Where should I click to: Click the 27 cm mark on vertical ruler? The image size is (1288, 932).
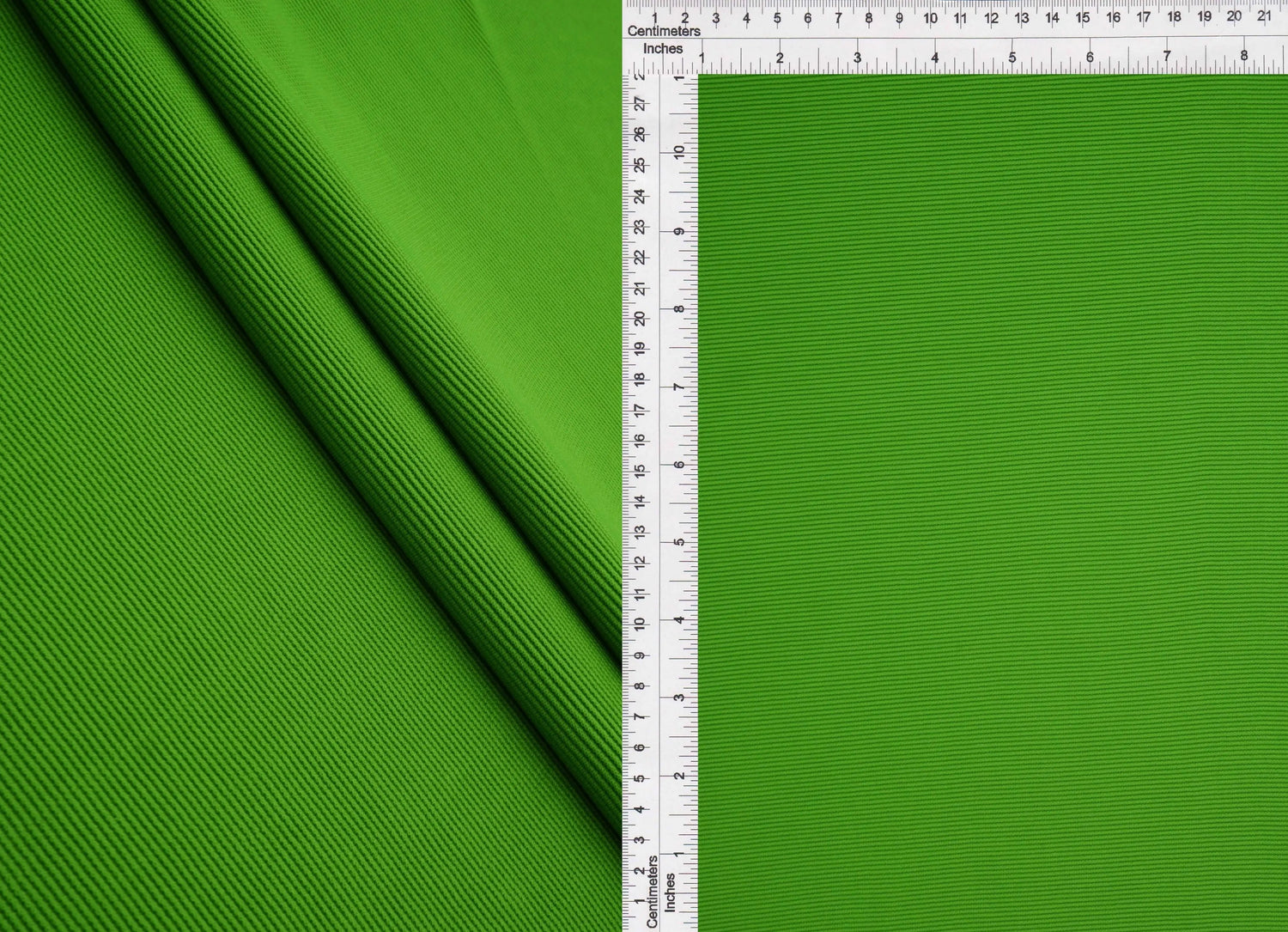[640, 104]
